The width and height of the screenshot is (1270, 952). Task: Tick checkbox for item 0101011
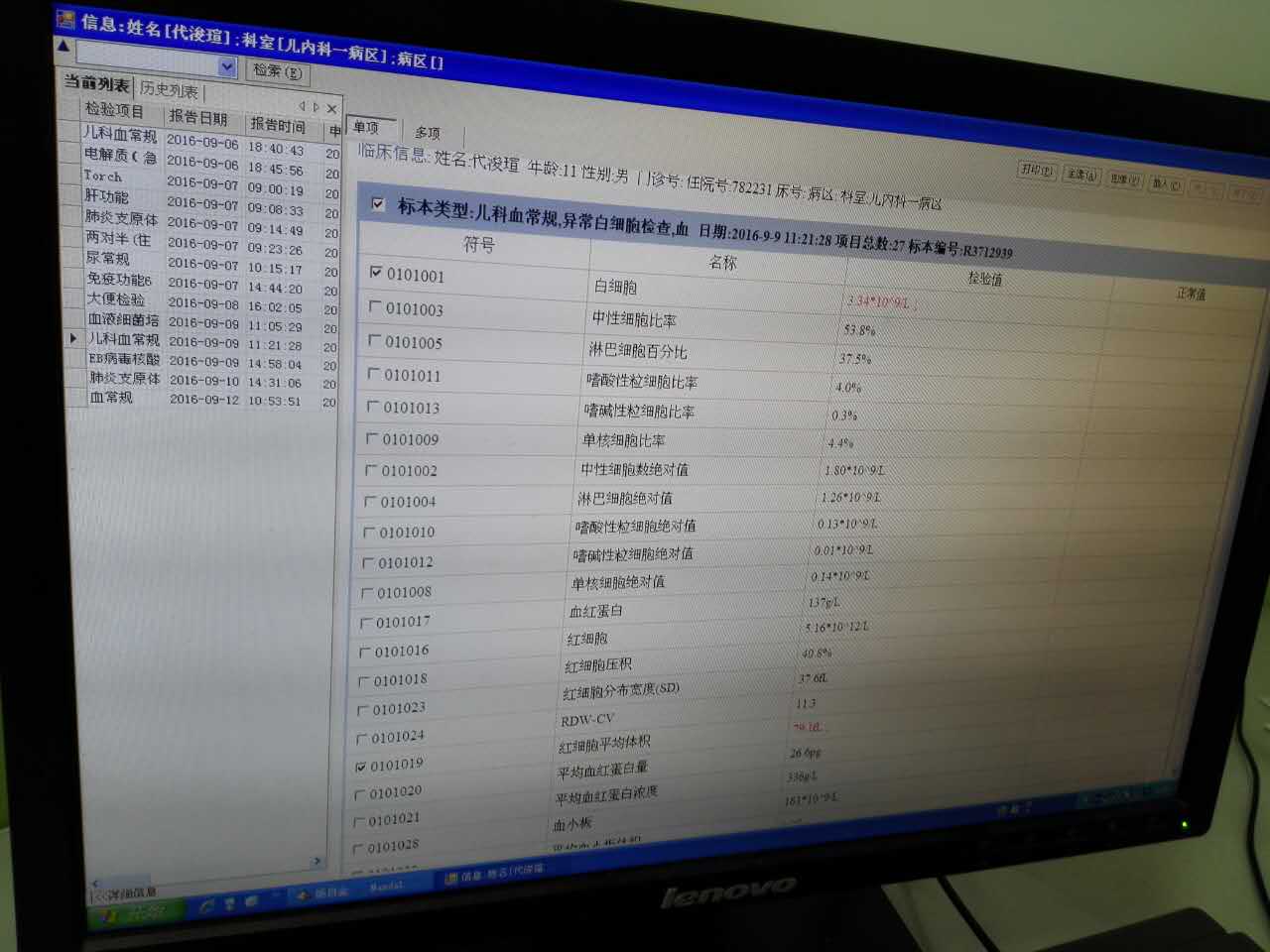[373, 373]
